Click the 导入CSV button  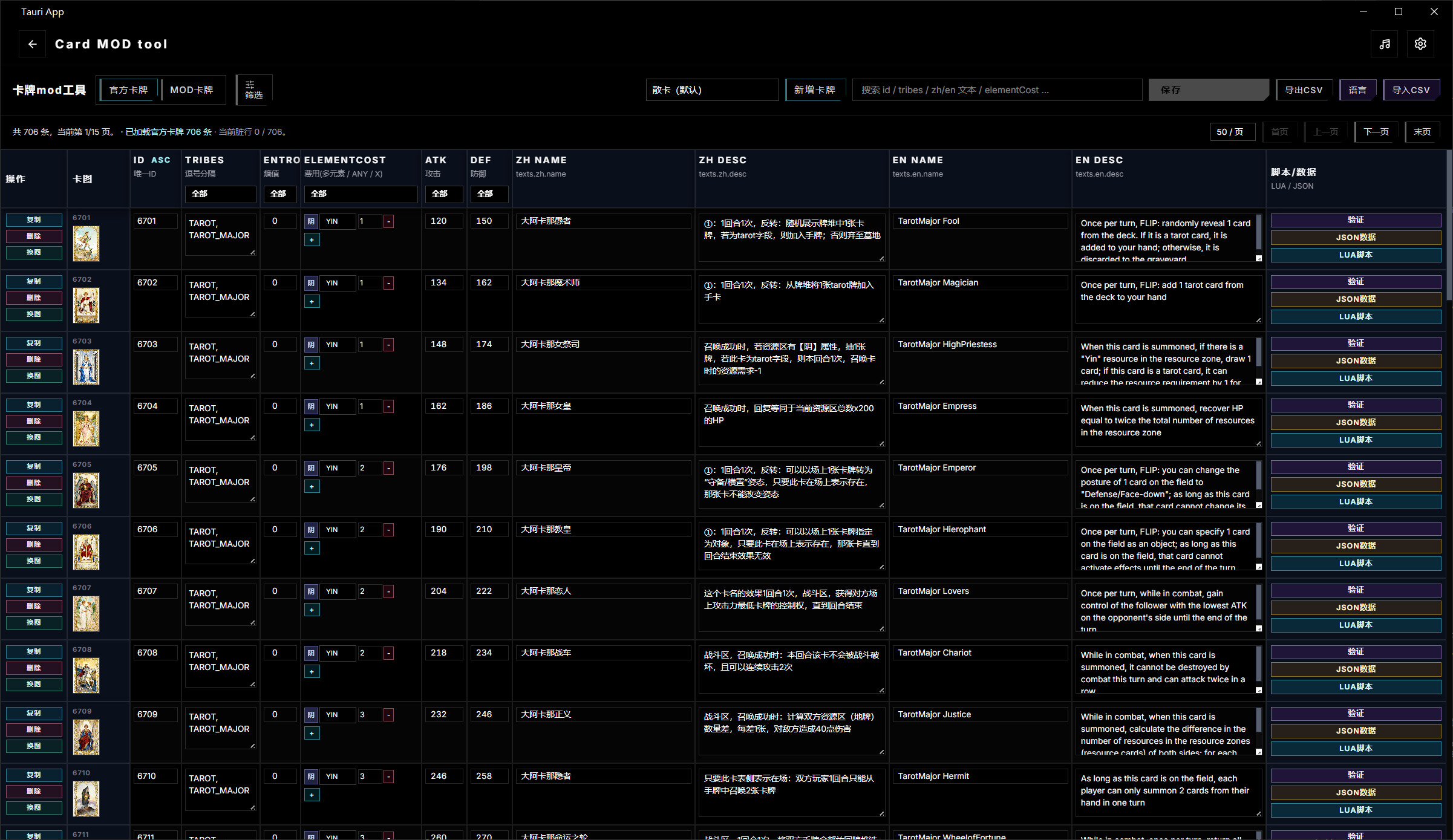point(1411,90)
